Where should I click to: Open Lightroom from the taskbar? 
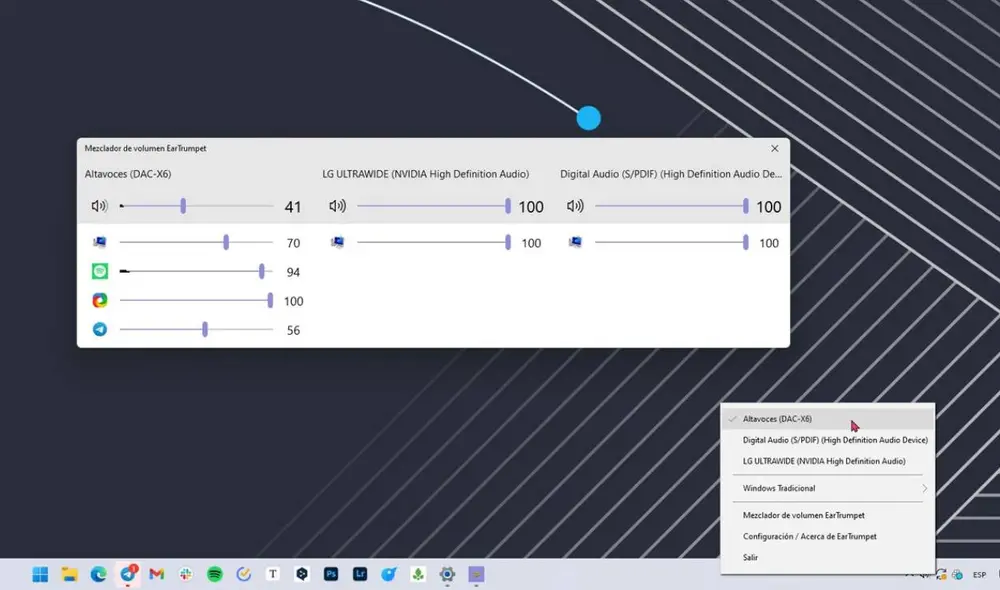359,575
